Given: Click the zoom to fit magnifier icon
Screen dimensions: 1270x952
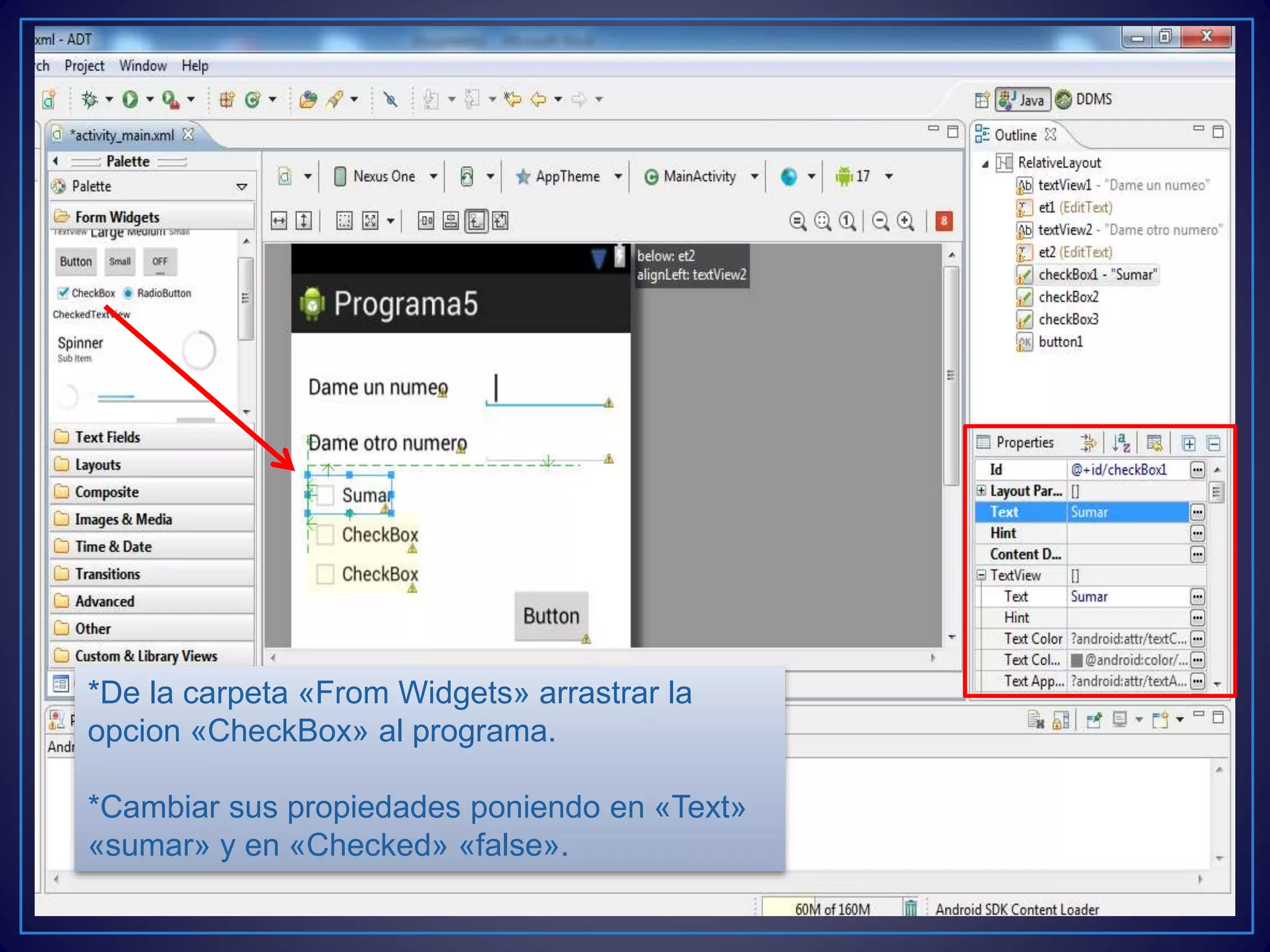Looking at the screenshot, I should (x=822, y=221).
